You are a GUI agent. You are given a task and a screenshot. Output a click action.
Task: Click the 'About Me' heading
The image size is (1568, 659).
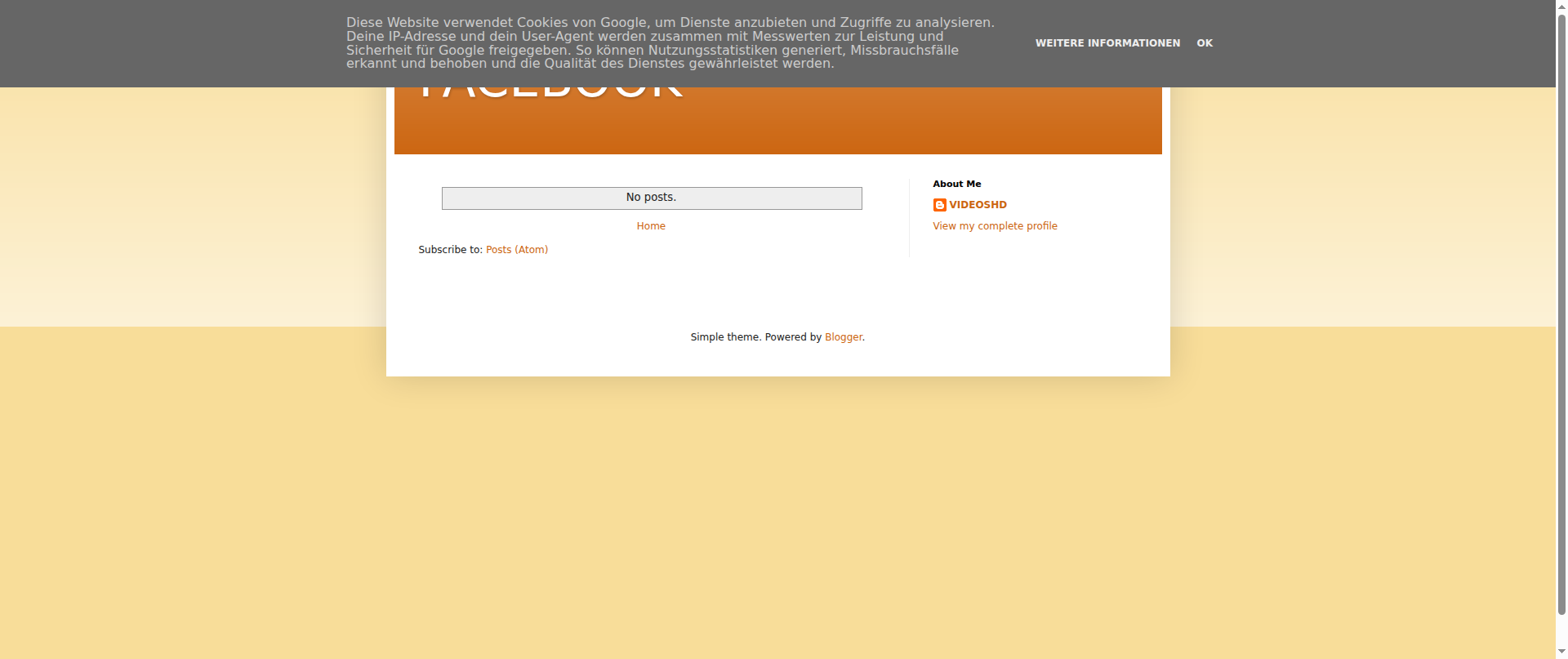[957, 184]
